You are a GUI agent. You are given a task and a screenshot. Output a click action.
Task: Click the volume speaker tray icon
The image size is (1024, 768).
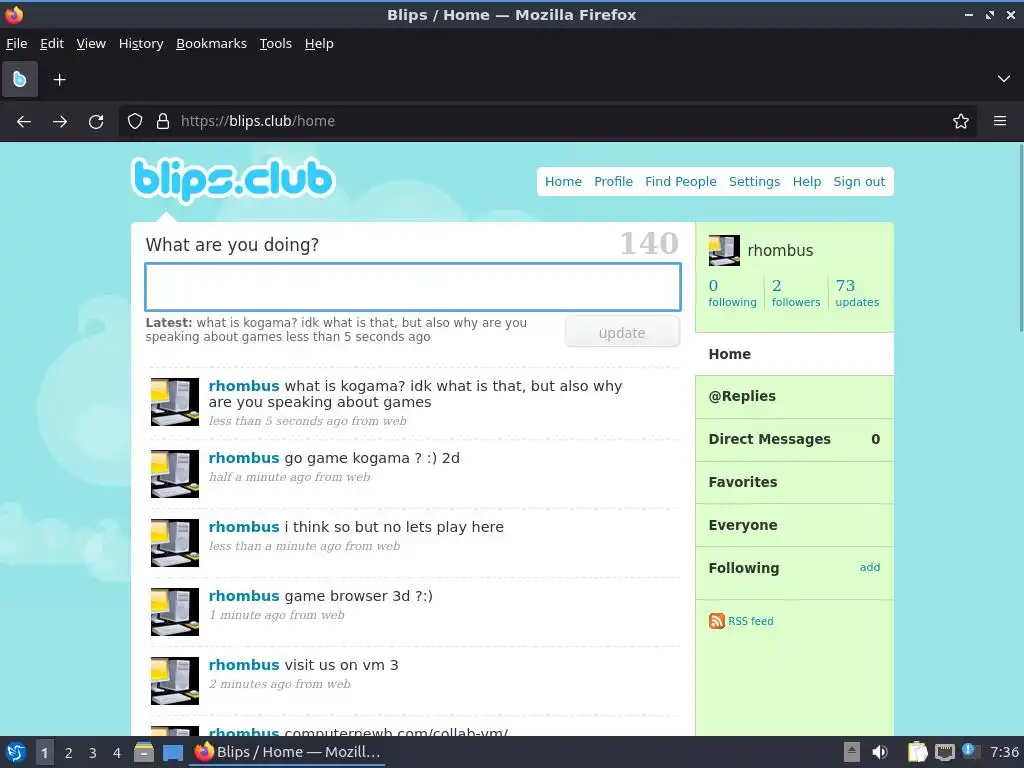click(x=880, y=752)
